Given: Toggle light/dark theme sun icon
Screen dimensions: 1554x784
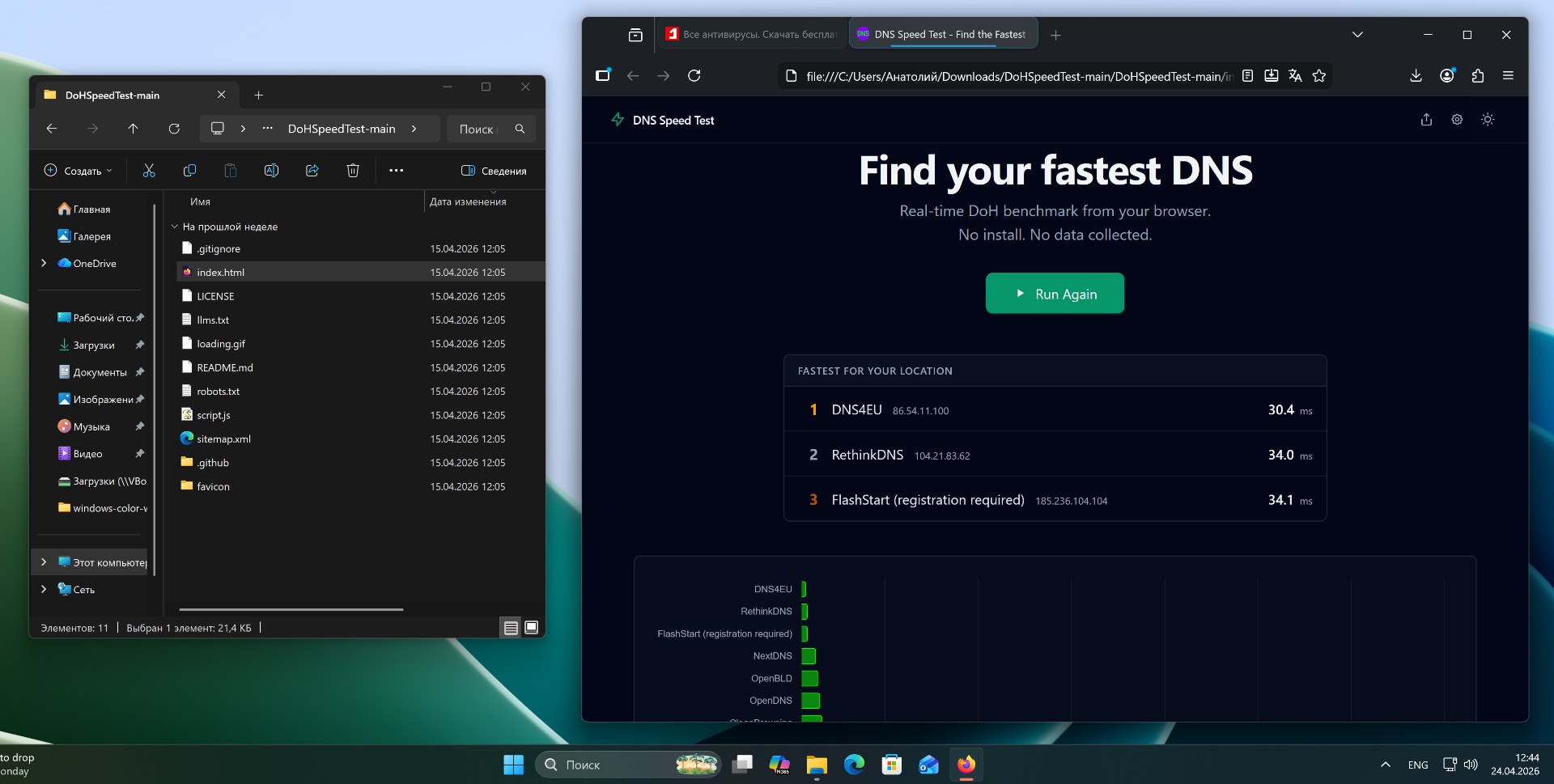Looking at the screenshot, I should [1488, 120].
